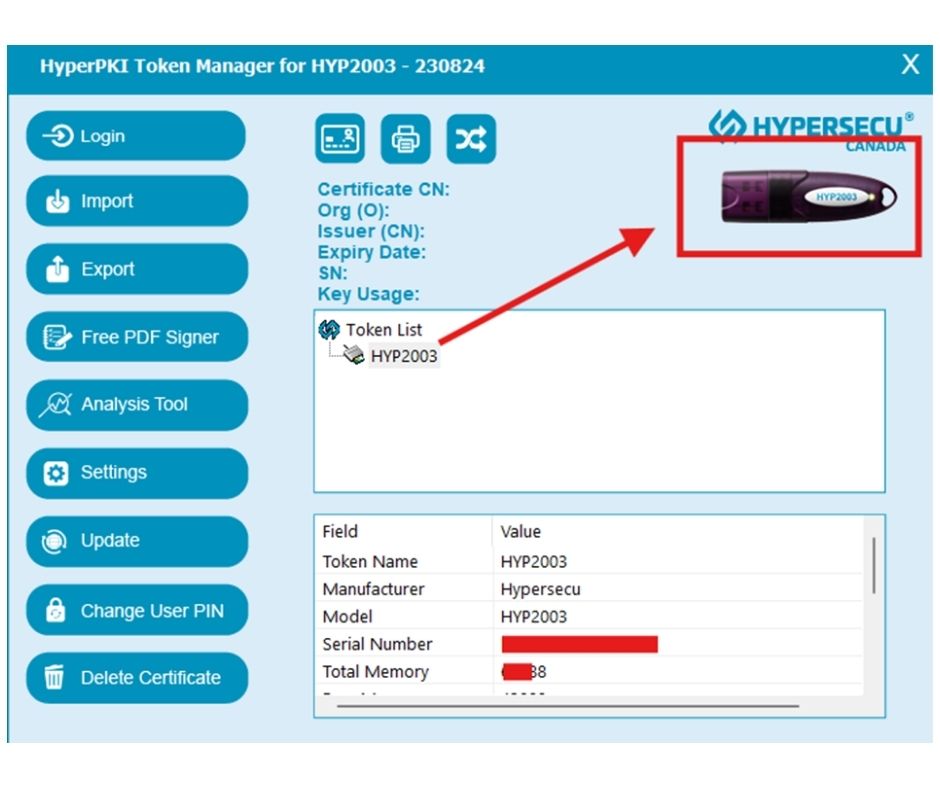Click the Key Usage label
940x788 pixels.
click(x=369, y=294)
